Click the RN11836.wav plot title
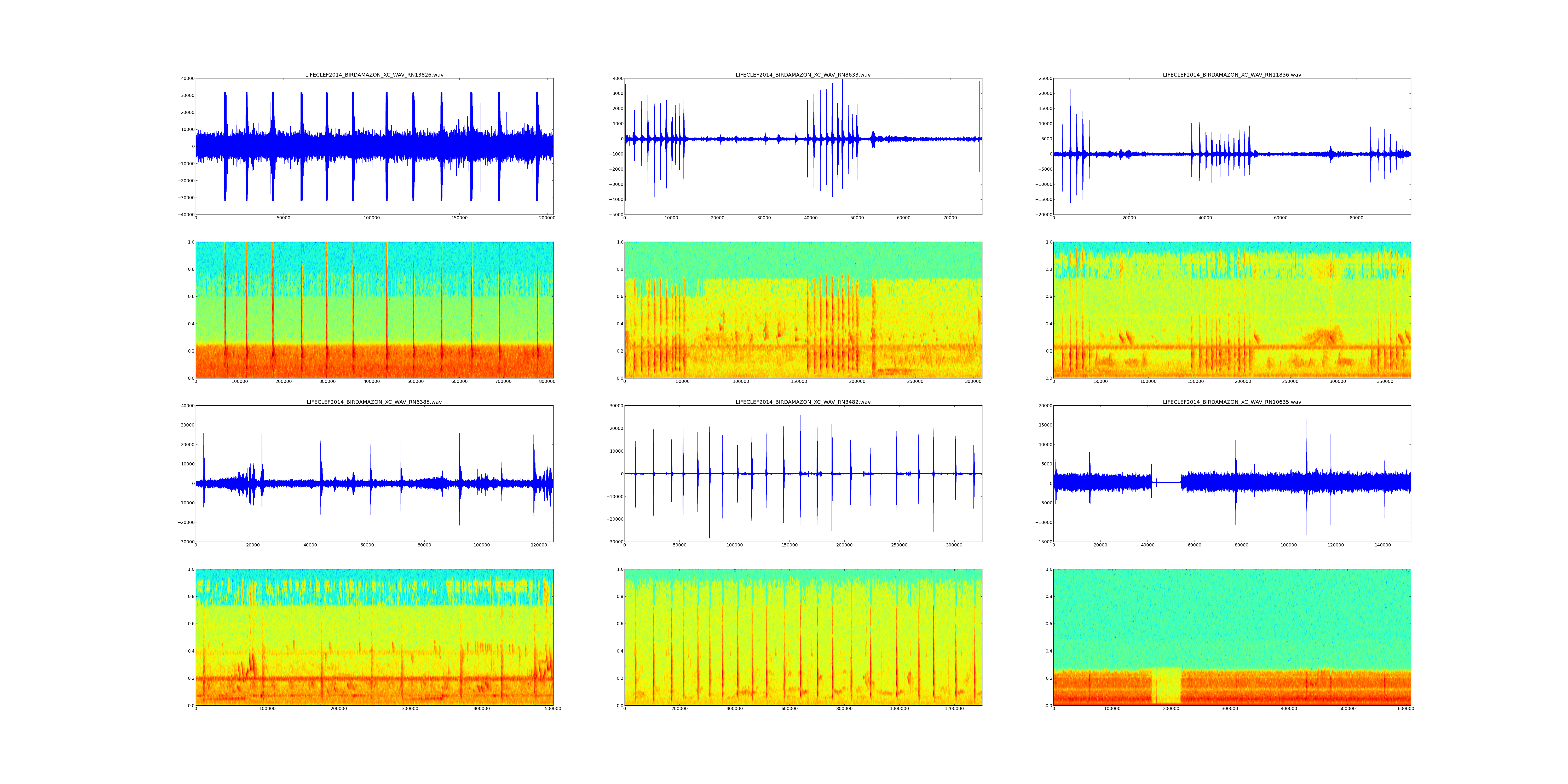Image resolution: width=1568 pixels, height=784 pixels. click(1231, 75)
